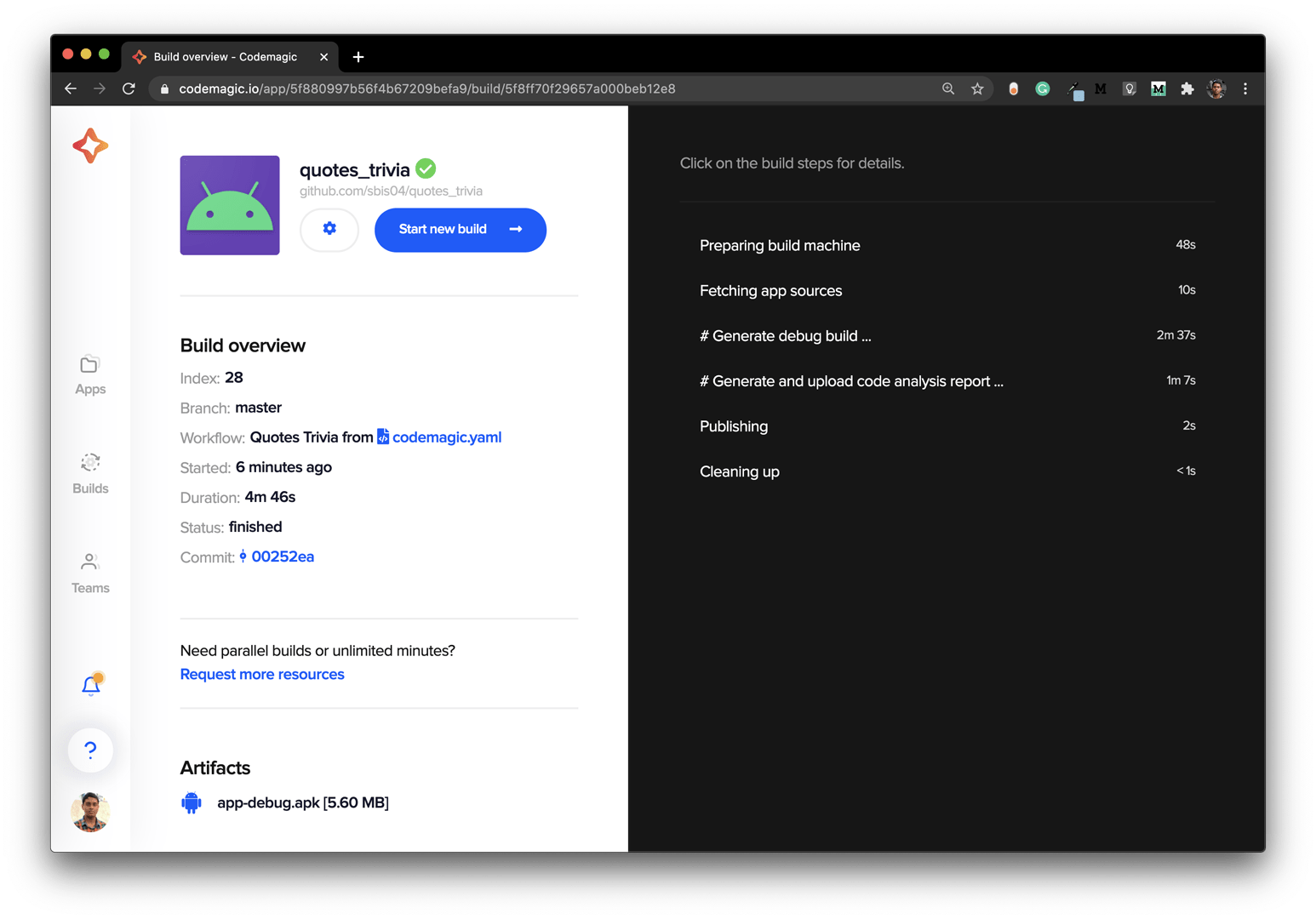The width and height of the screenshot is (1316, 919).
Task: Open the notifications bell
Action: (x=91, y=685)
